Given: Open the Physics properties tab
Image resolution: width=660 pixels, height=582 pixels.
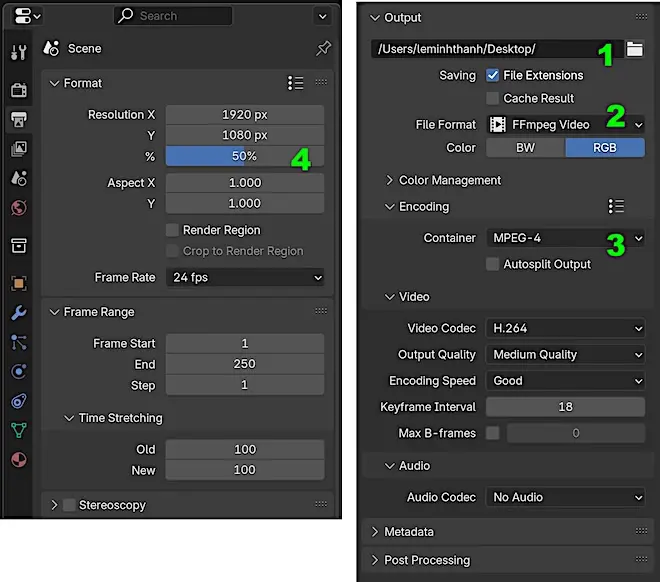Looking at the screenshot, I should 19,371.
